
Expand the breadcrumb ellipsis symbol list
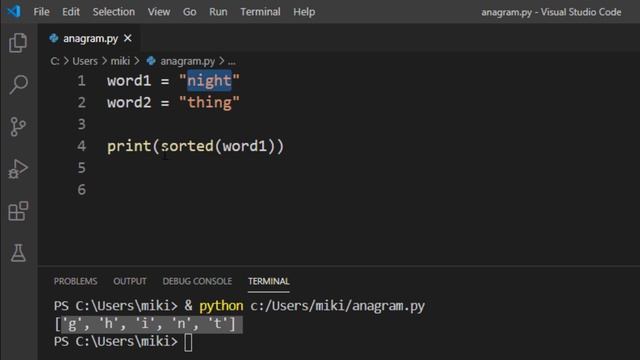point(231,61)
